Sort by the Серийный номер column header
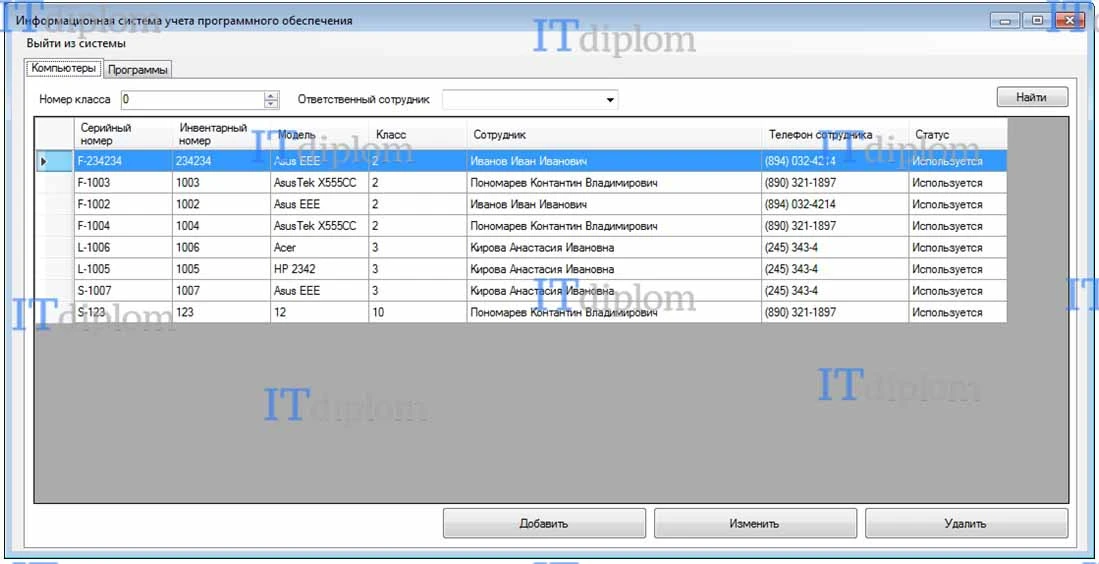Viewport: 1099px width, 564px height. 123,134
